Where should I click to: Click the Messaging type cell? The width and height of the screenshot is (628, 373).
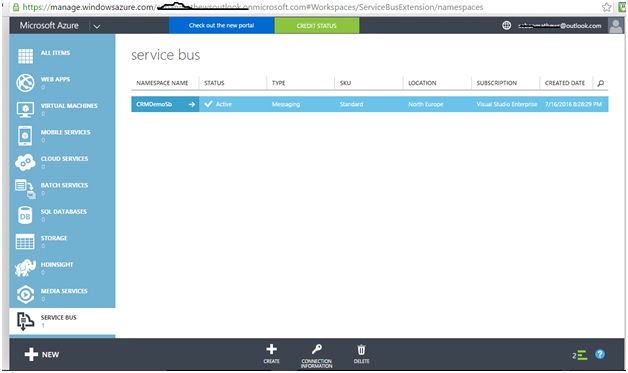tap(286, 104)
